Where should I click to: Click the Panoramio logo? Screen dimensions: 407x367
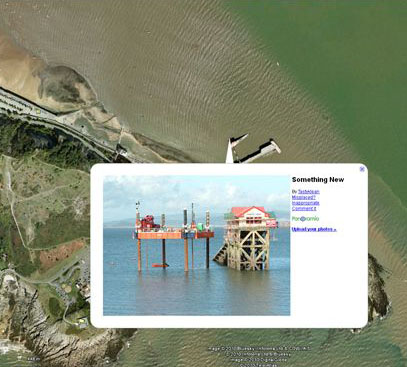(x=305, y=219)
